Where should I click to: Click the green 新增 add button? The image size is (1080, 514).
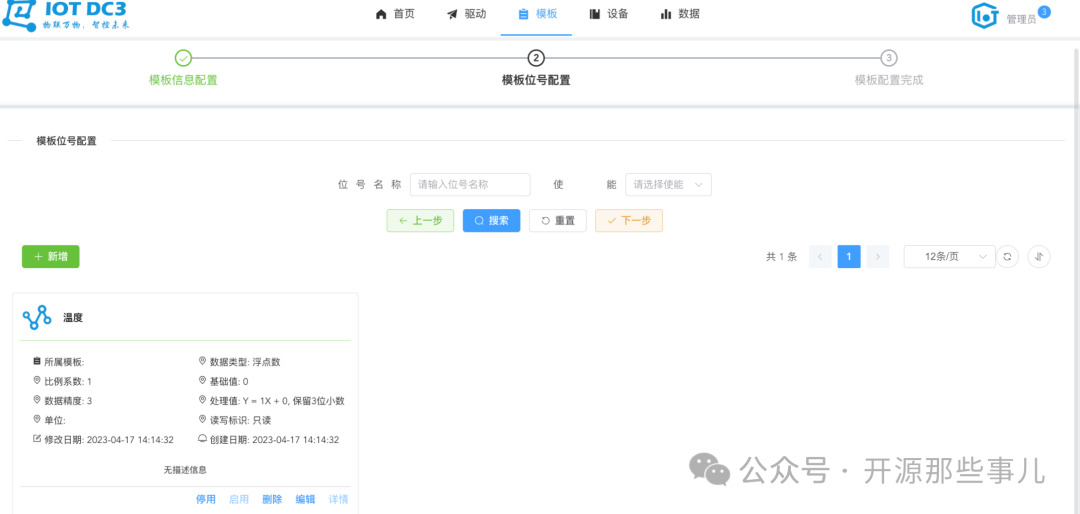coord(50,256)
